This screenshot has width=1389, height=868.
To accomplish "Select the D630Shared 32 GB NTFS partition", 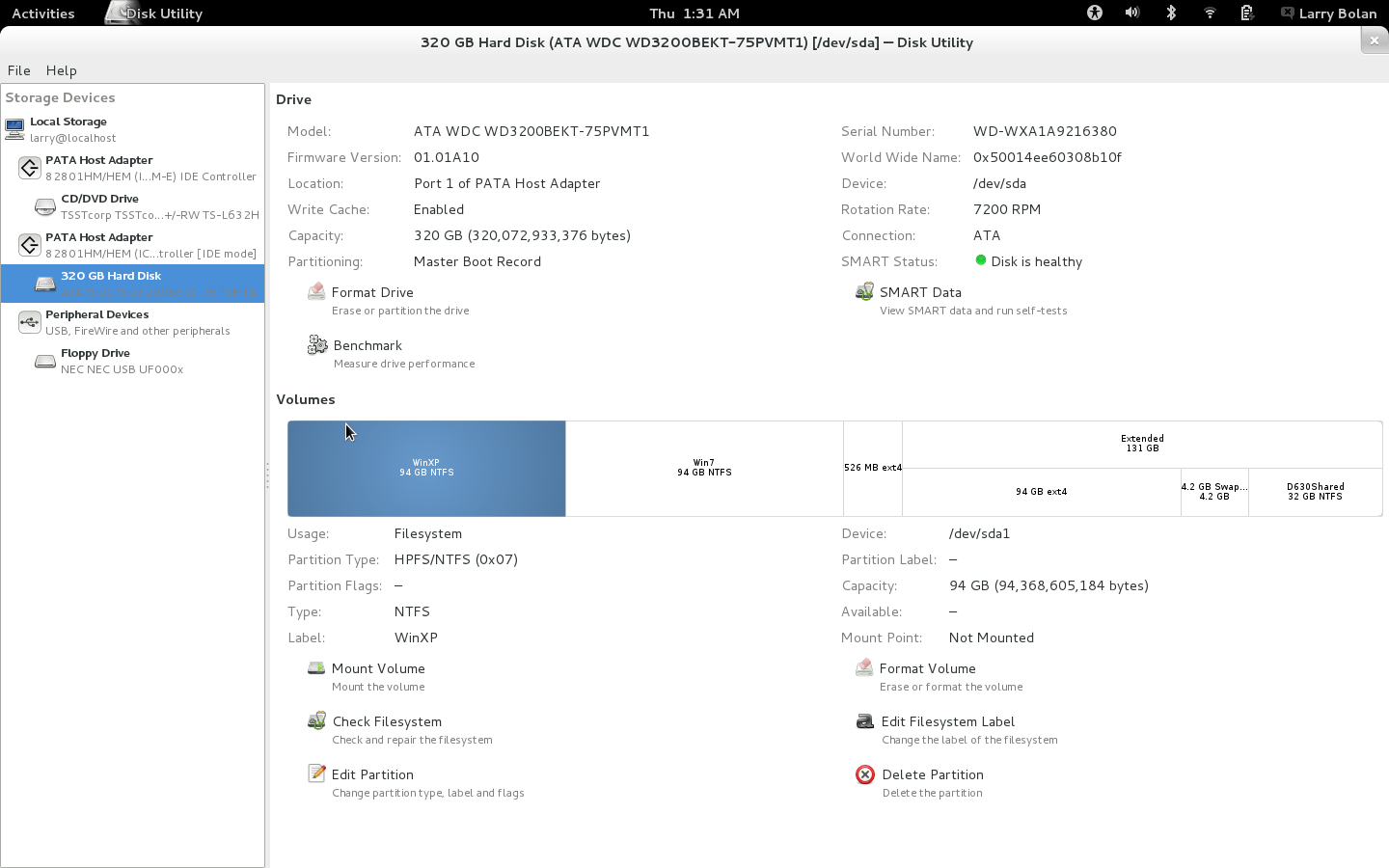I will click(x=1316, y=493).
